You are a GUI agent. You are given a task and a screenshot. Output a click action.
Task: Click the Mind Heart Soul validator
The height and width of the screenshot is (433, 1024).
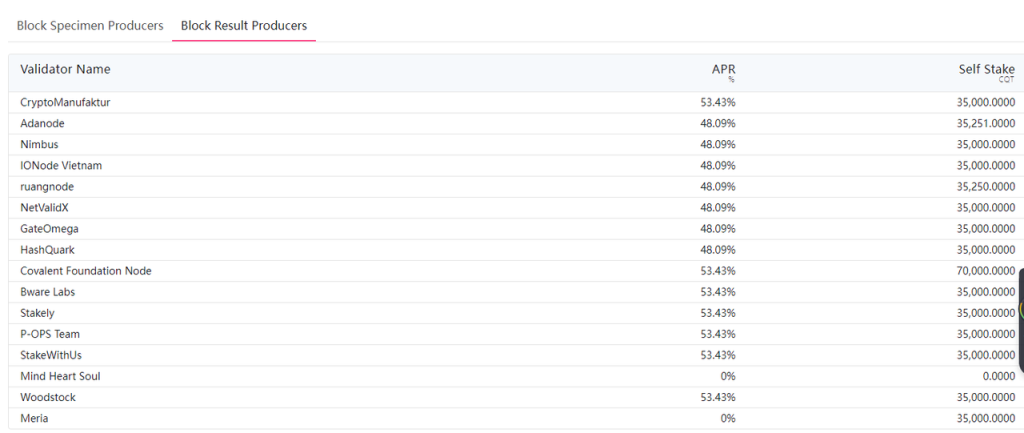(60, 376)
